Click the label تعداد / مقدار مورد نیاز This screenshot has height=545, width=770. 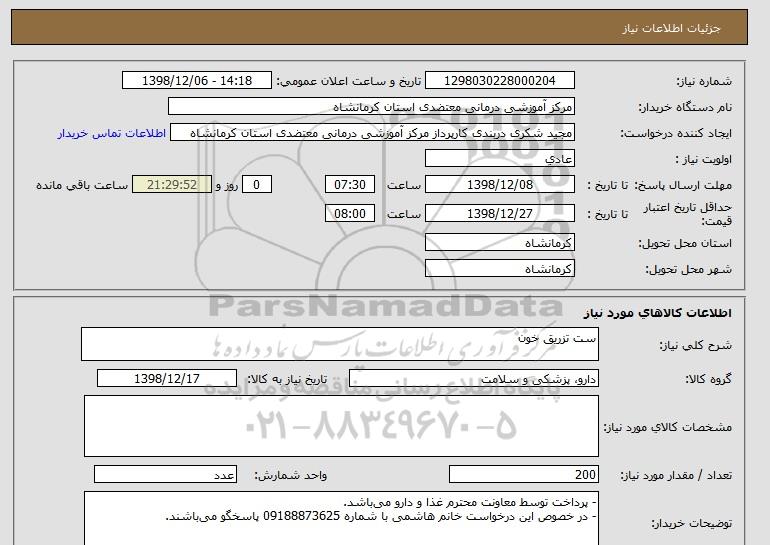coord(676,475)
